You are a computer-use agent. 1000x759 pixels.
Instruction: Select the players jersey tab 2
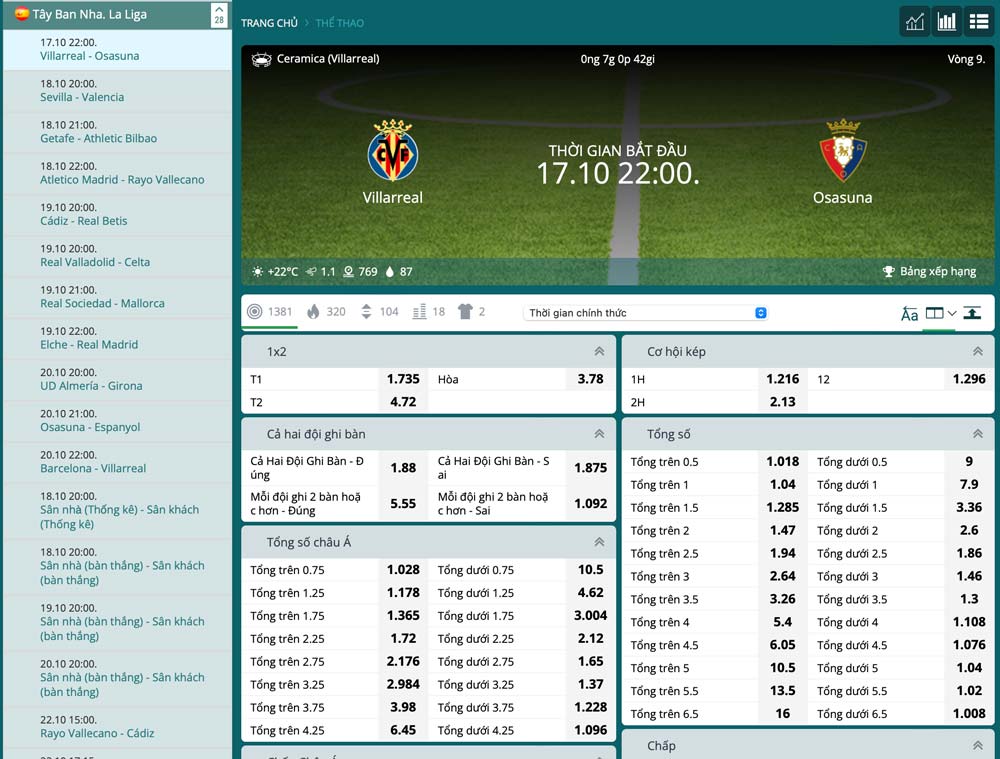tap(471, 312)
